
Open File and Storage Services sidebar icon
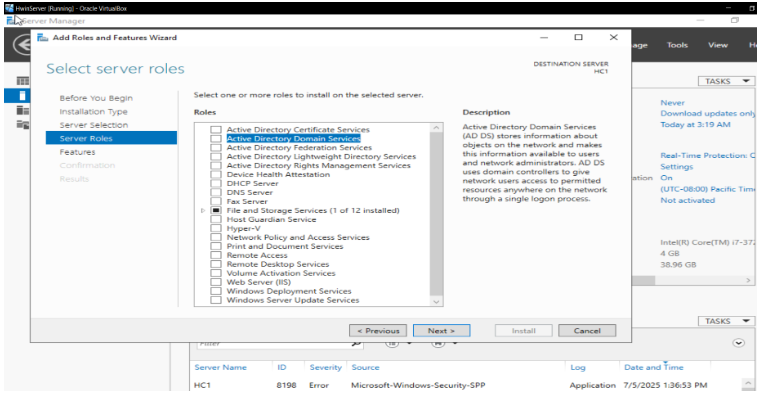[22, 125]
